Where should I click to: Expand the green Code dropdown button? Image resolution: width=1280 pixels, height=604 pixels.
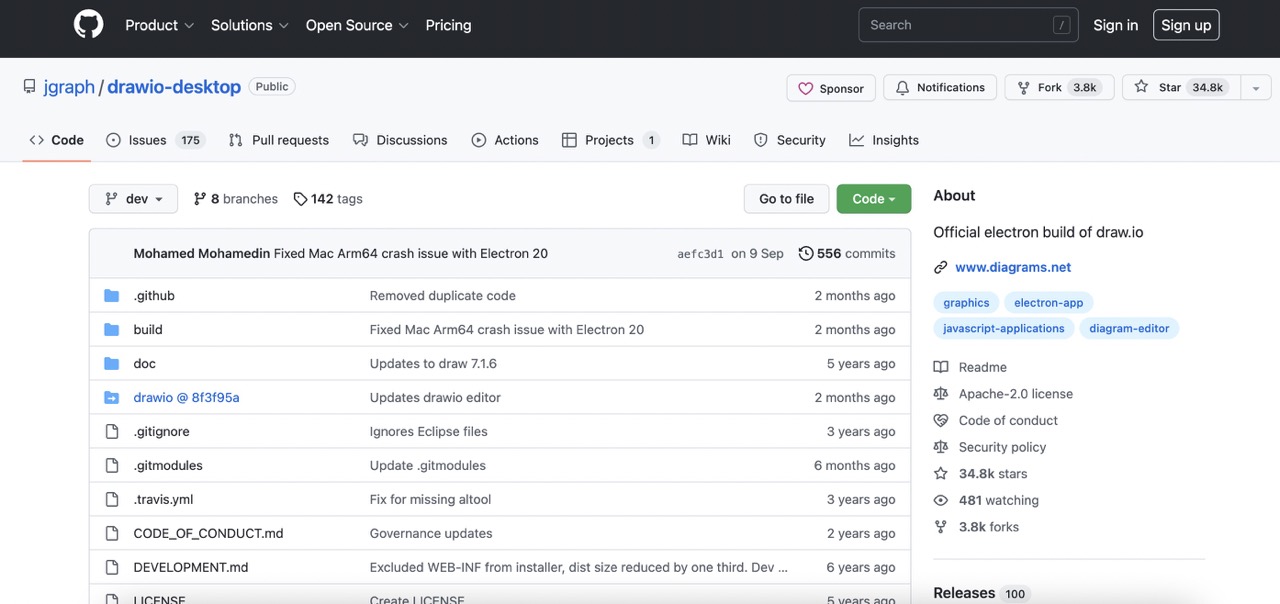click(x=874, y=199)
